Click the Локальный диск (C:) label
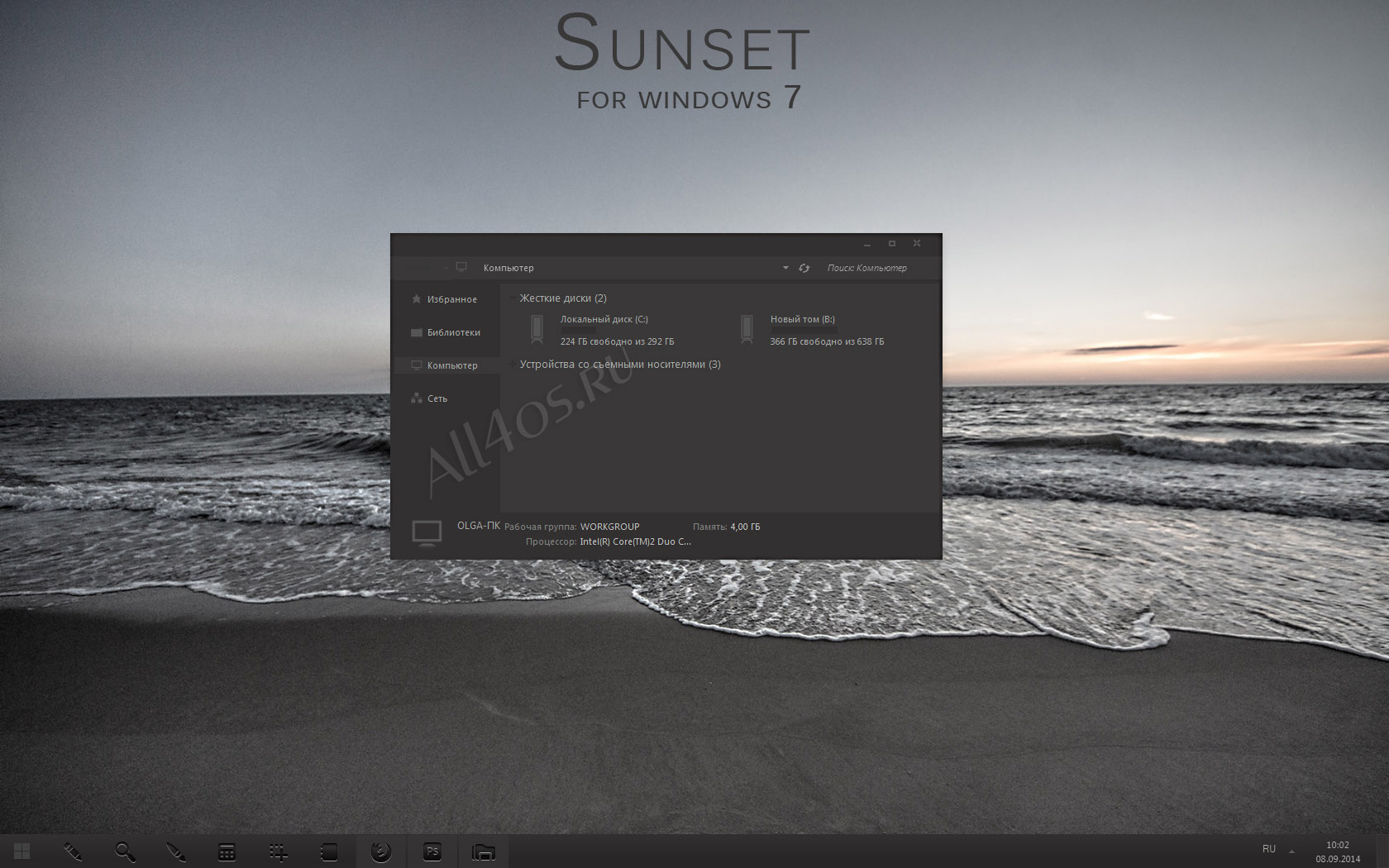The width and height of the screenshot is (1389, 868). (x=604, y=319)
